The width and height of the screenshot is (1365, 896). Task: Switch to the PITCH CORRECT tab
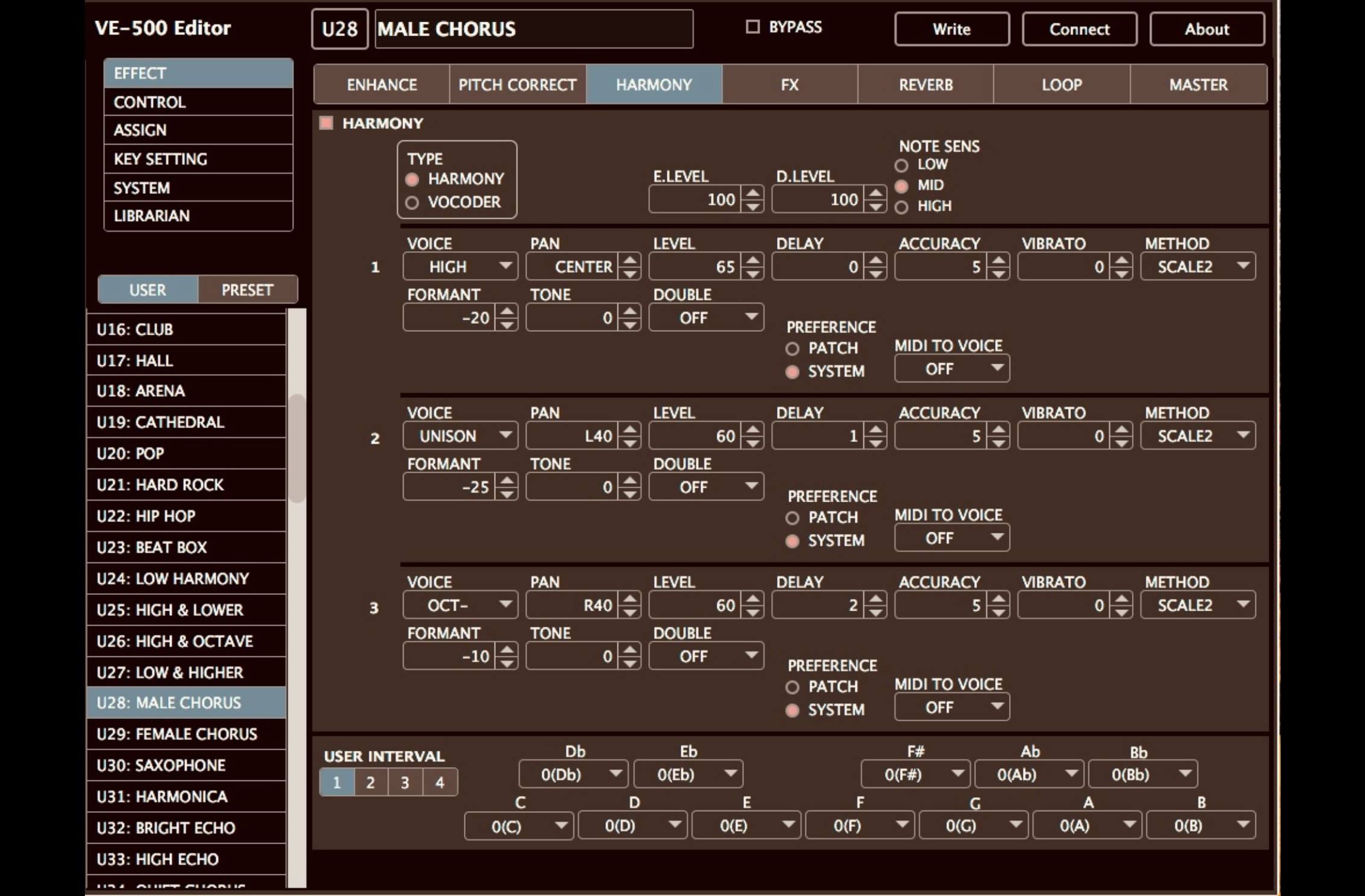click(517, 84)
